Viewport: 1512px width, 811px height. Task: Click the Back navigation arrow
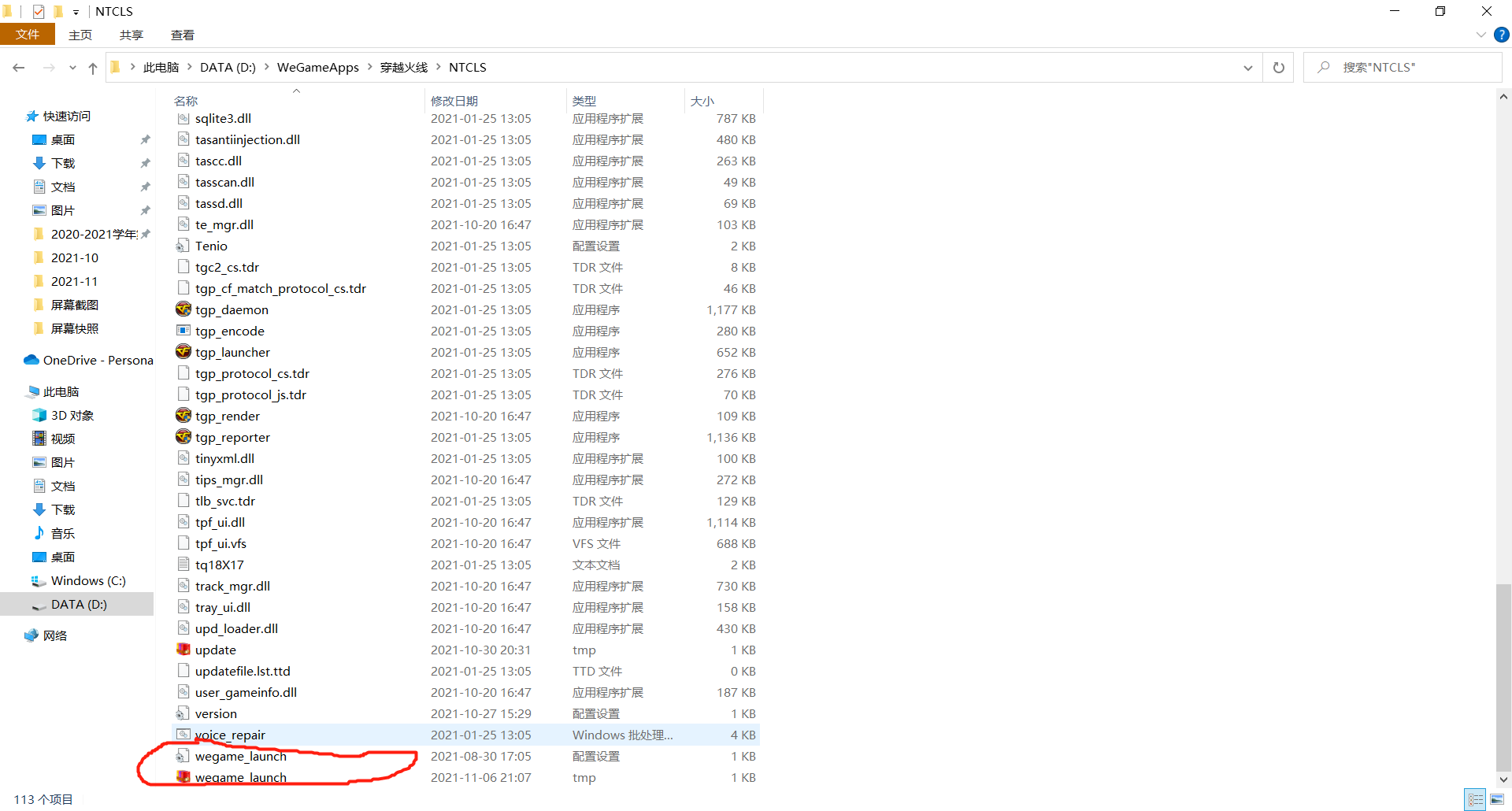click(x=19, y=69)
